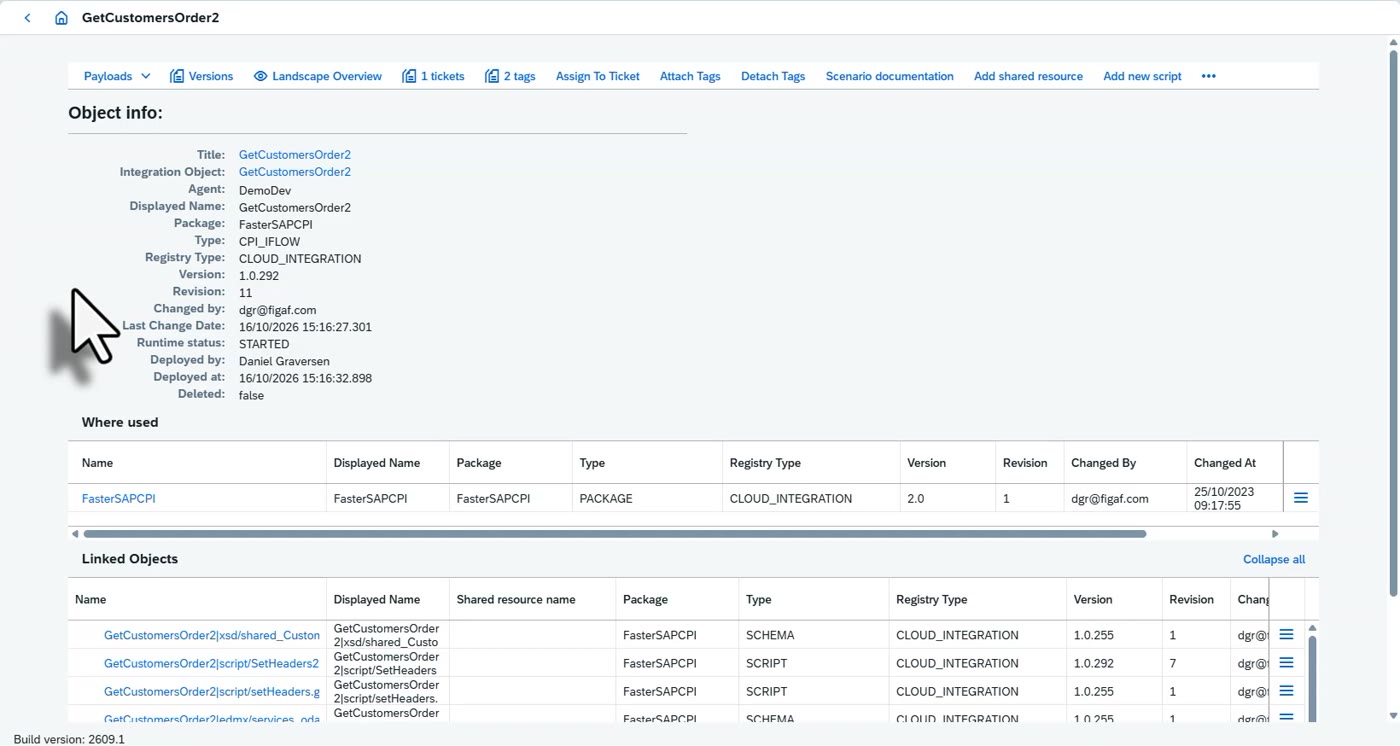Screen dimensions: 1400x746
Task: Open the home page icon
Action: [x=61, y=18]
